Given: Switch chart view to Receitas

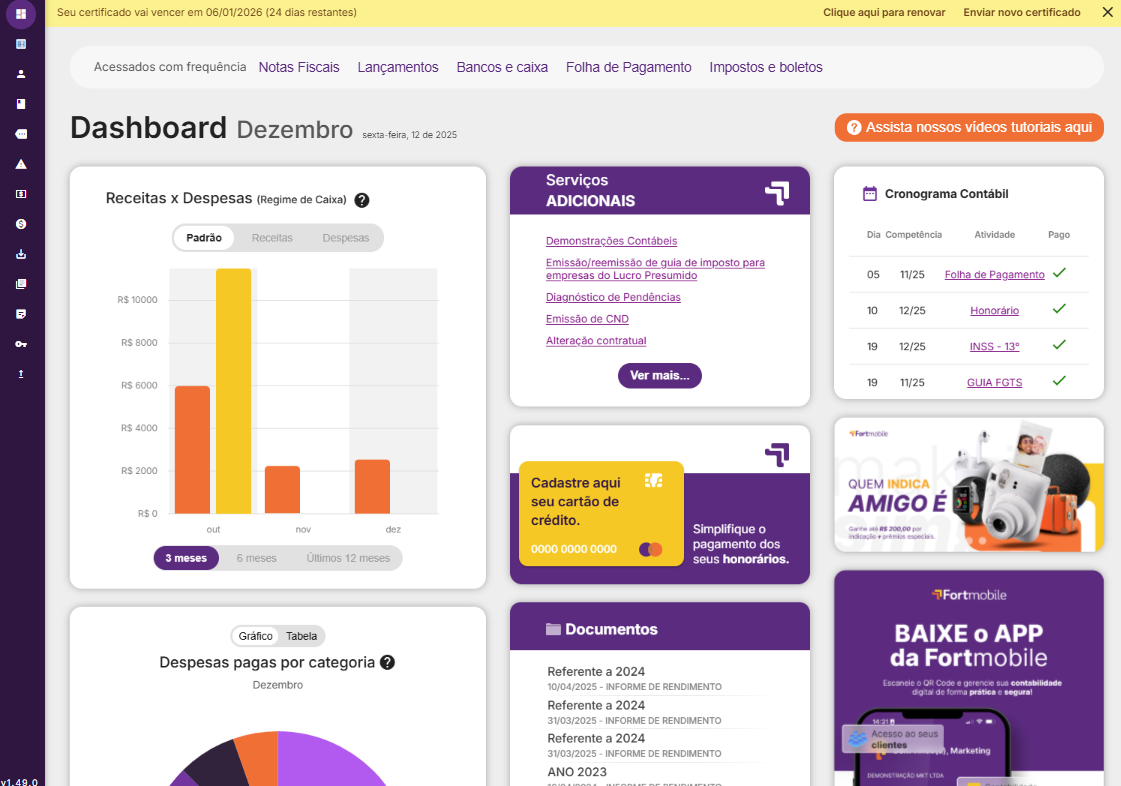Looking at the screenshot, I should click(x=272, y=238).
